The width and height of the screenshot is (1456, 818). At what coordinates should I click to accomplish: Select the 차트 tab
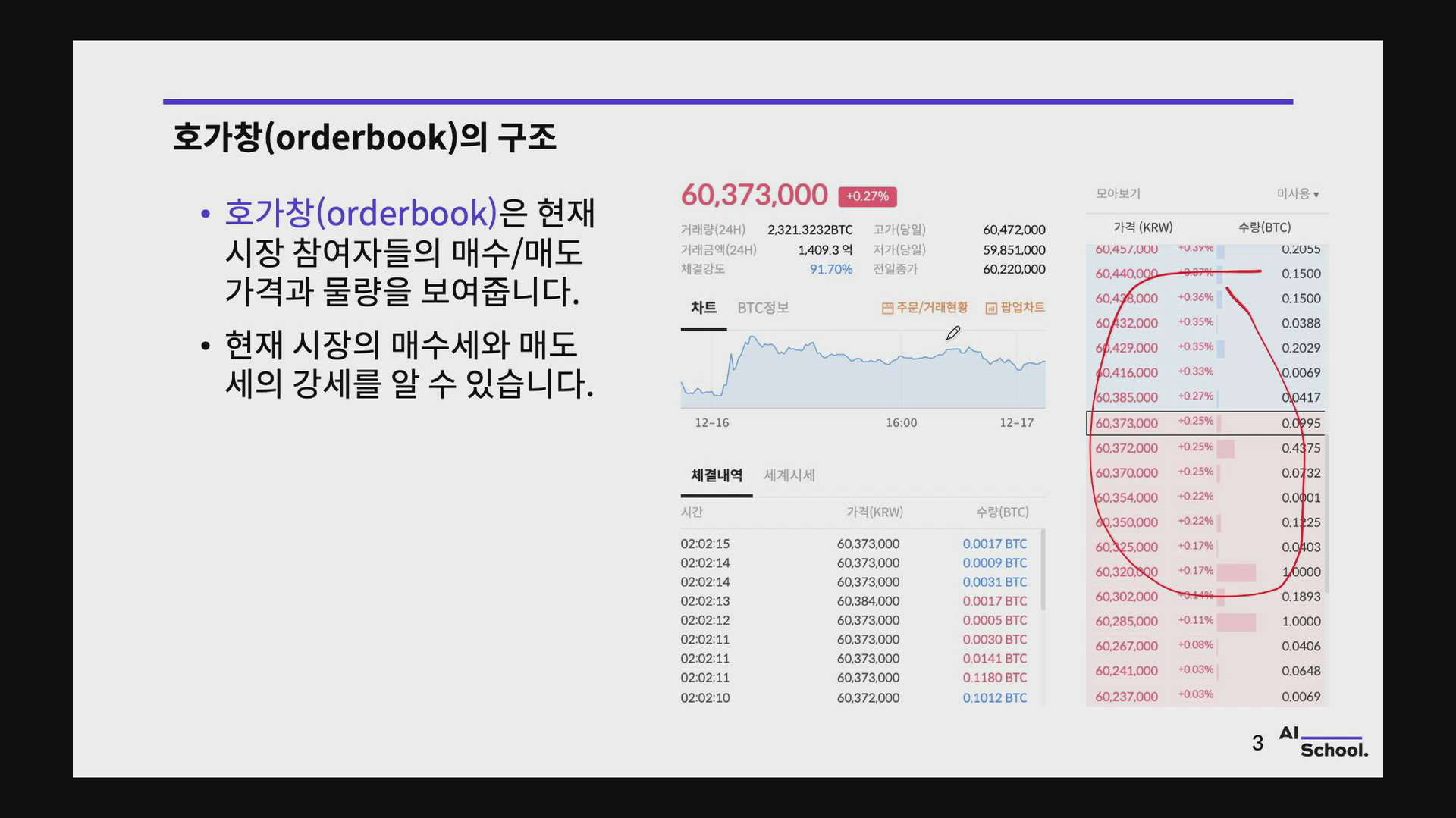coord(702,307)
